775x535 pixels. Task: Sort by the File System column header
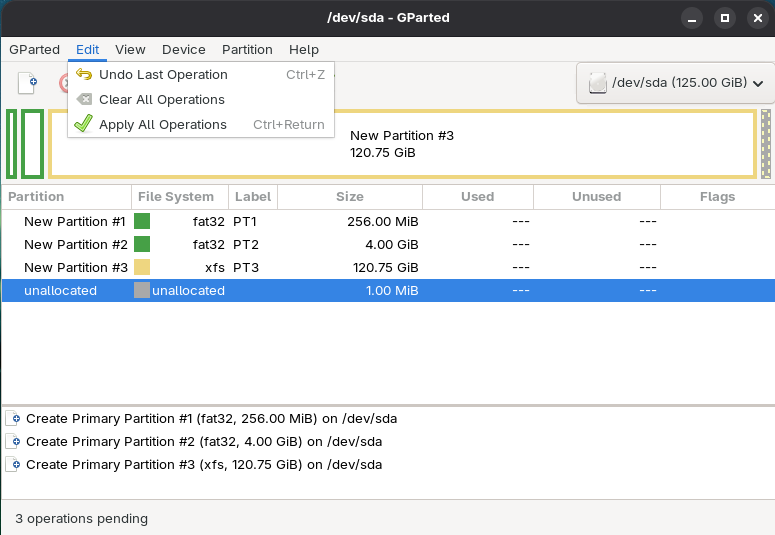(x=176, y=197)
